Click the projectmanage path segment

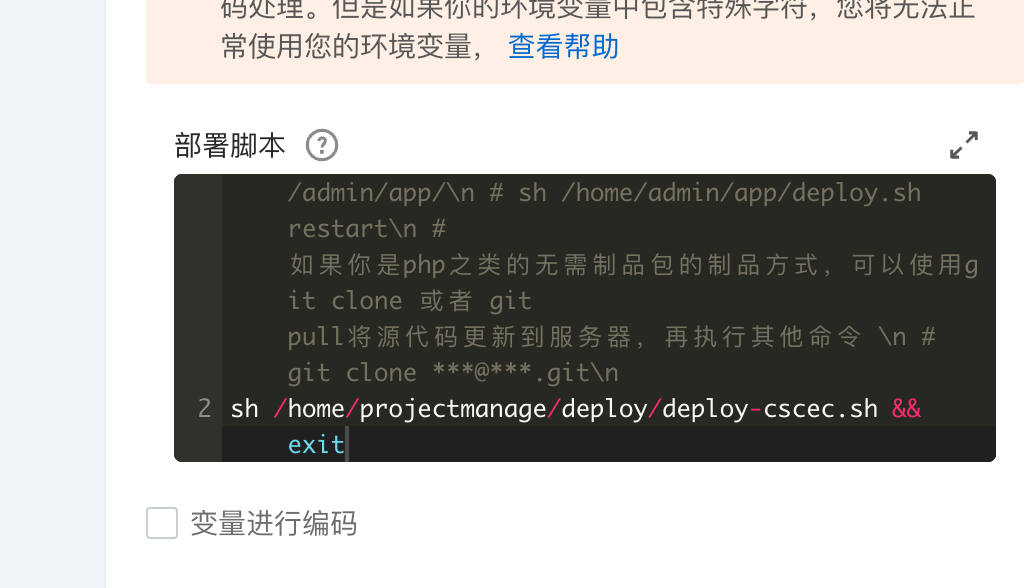[453, 409]
